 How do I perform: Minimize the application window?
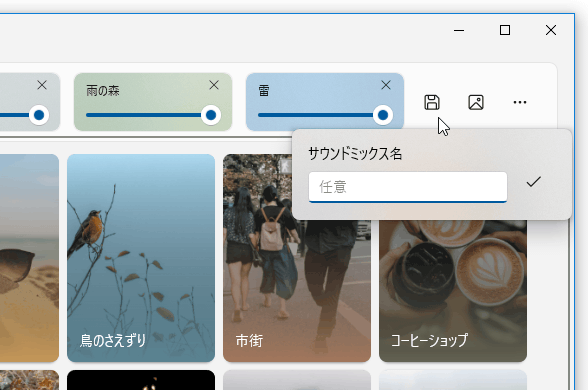pyautogui.click(x=459, y=30)
